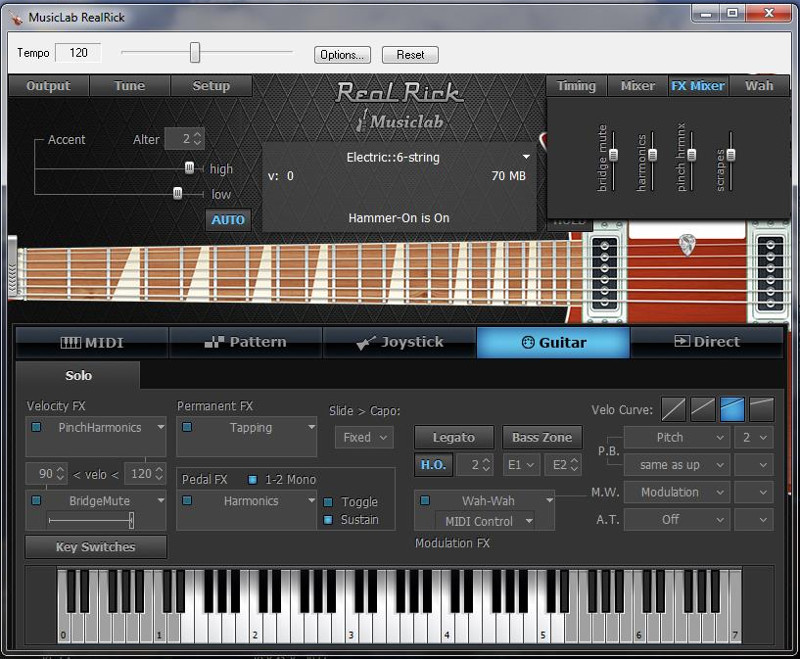Toggle the AUTO accent button
800x659 pixels.
228,220
